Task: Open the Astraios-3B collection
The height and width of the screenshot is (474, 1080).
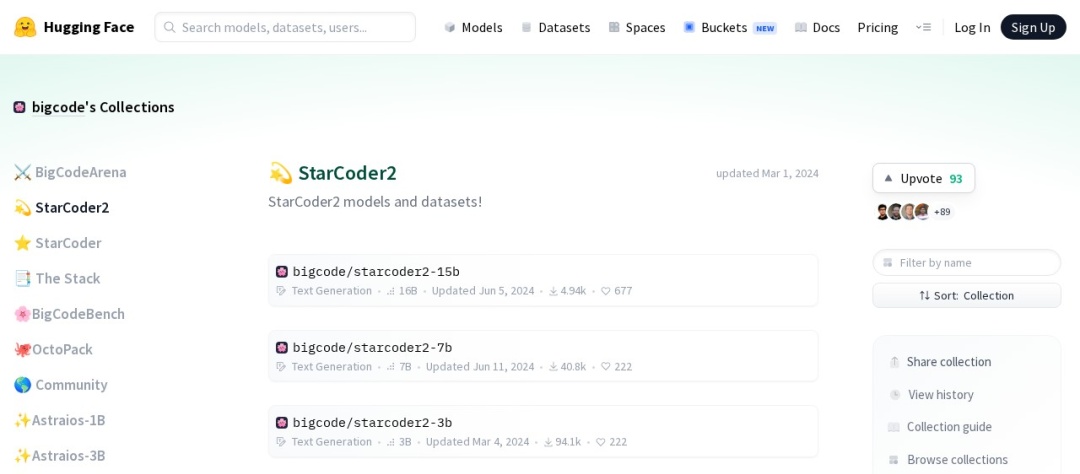Action: pos(60,455)
